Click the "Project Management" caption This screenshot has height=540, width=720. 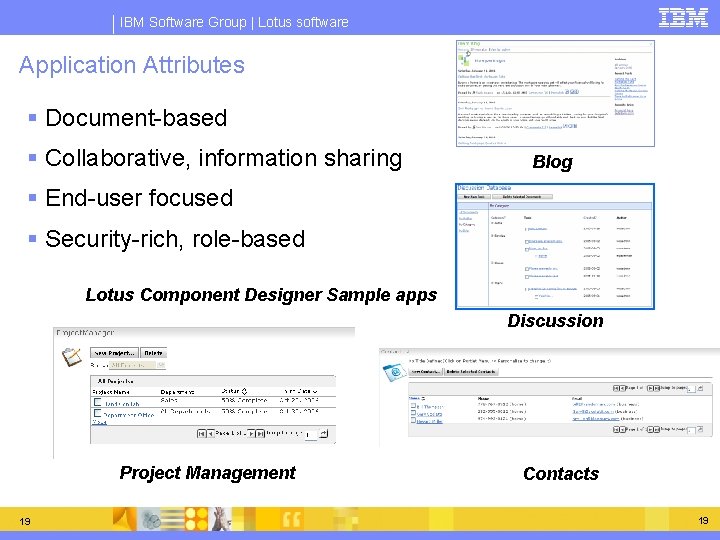pos(208,472)
